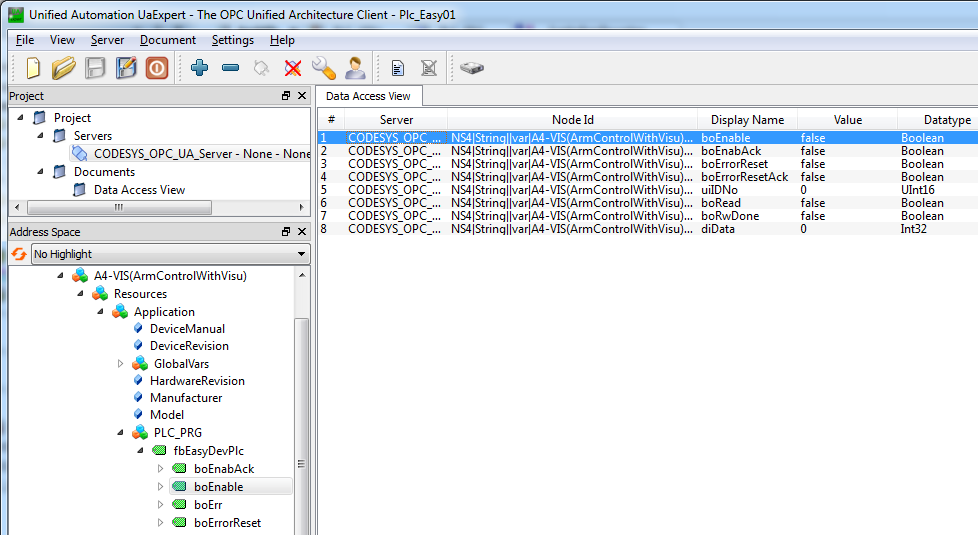Click the orange refresh icon in Address Space

19,254
